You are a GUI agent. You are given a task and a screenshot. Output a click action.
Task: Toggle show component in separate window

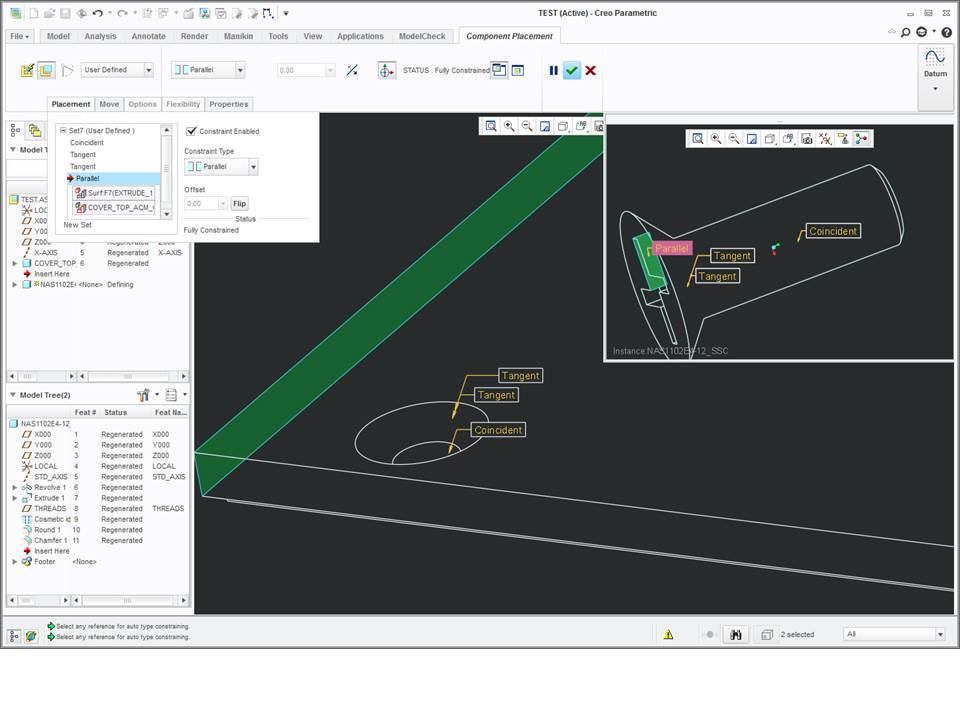coord(500,70)
